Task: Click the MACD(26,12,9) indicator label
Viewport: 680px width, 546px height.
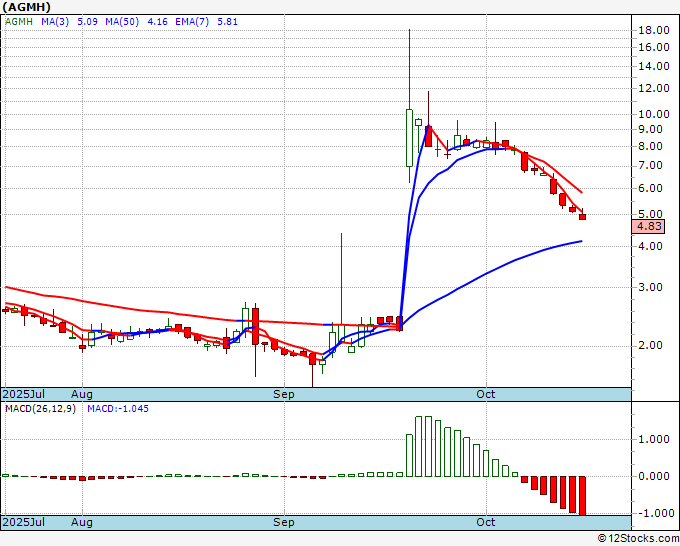Action: pos(40,409)
